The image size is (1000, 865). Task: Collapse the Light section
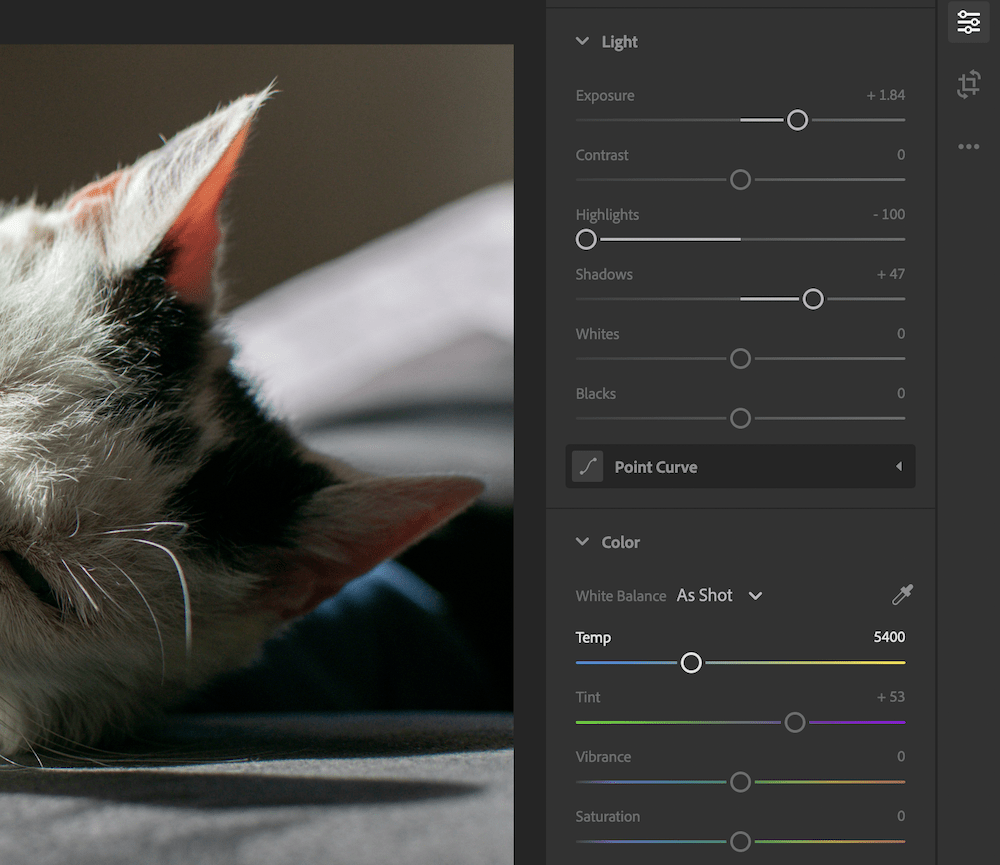point(582,41)
